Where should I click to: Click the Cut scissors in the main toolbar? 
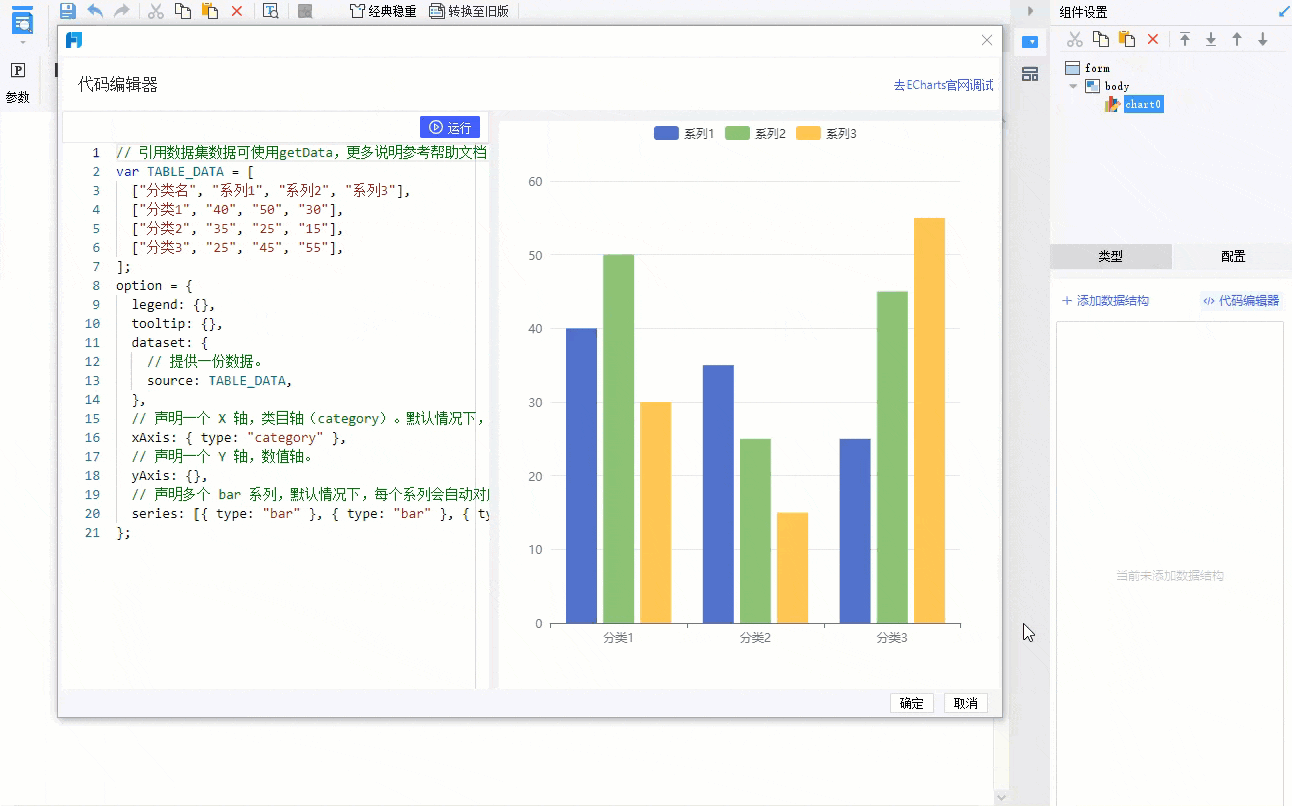(x=155, y=11)
